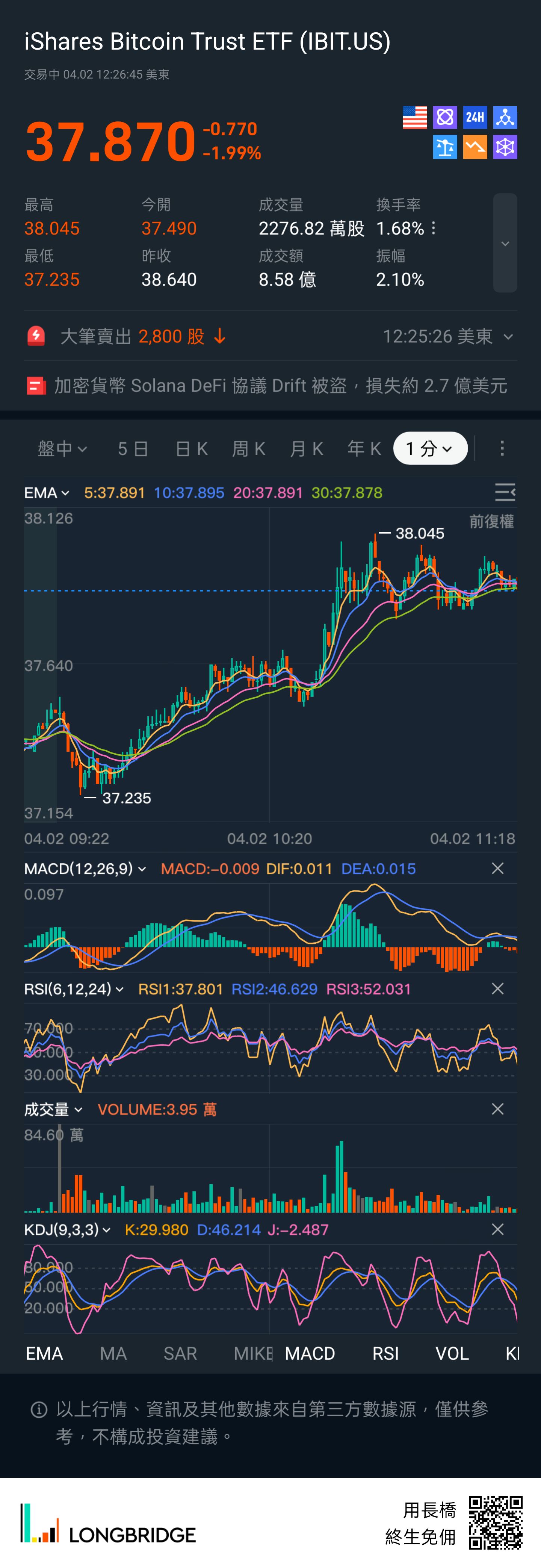The width and height of the screenshot is (541, 1568).
Task: Click the 24H trading badge icon
Action: 475,118
